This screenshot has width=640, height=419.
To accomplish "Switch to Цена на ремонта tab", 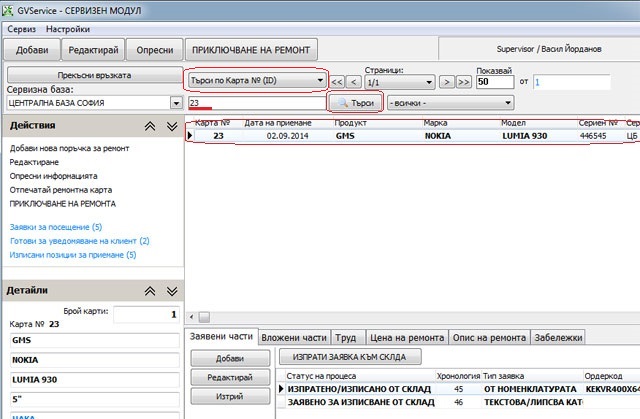I will point(407,338).
